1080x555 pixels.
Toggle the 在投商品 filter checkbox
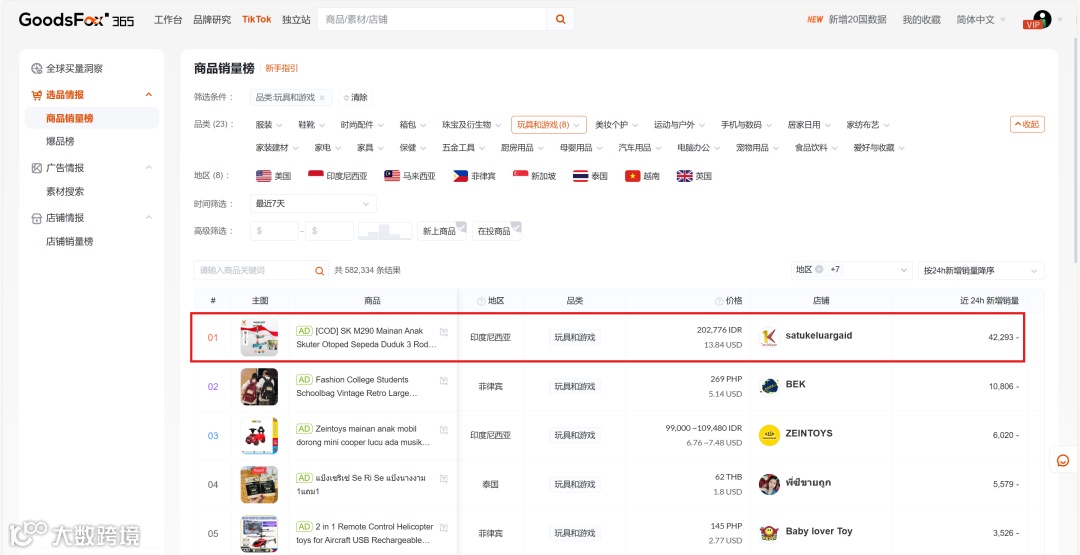tap(497, 231)
